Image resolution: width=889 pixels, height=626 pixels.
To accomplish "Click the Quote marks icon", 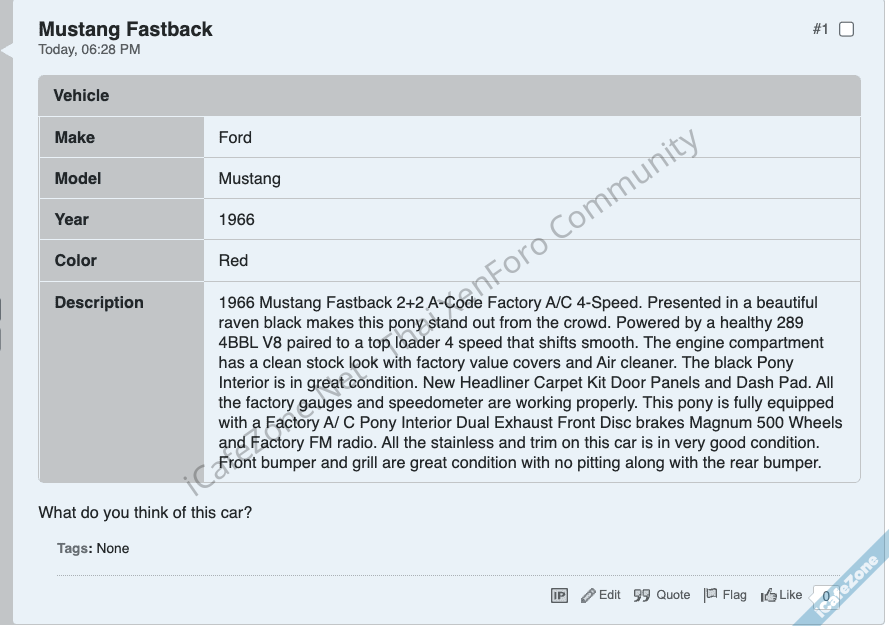I will point(642,595).
